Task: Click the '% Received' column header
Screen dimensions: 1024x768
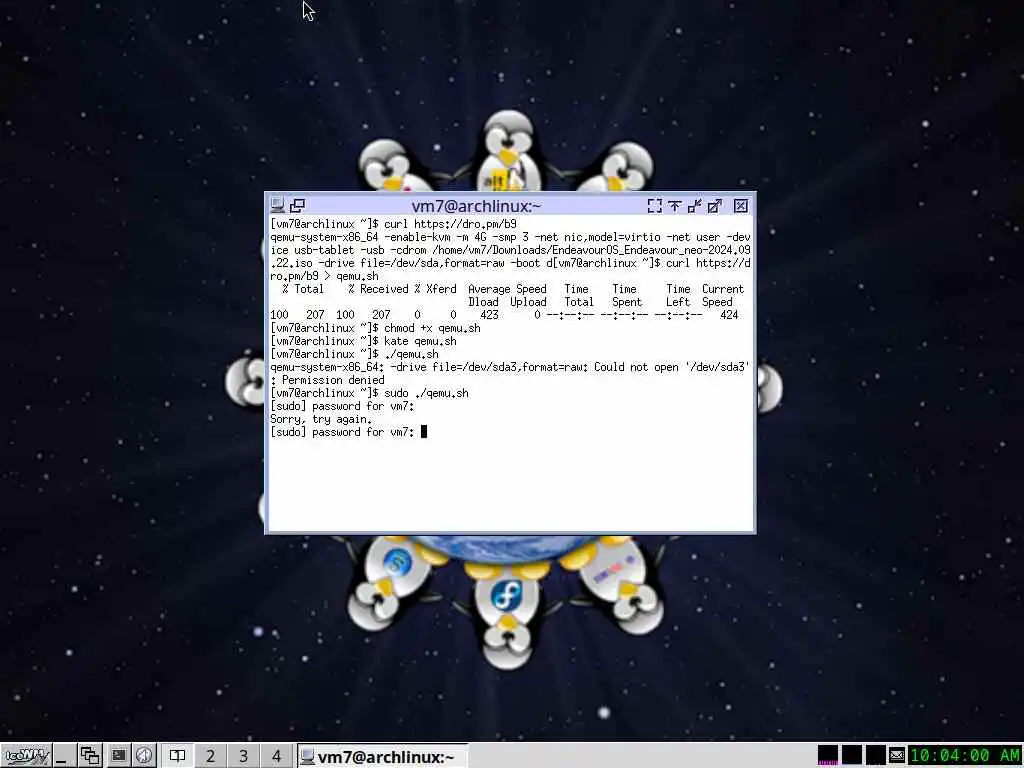Action: (x=378, y=289)
